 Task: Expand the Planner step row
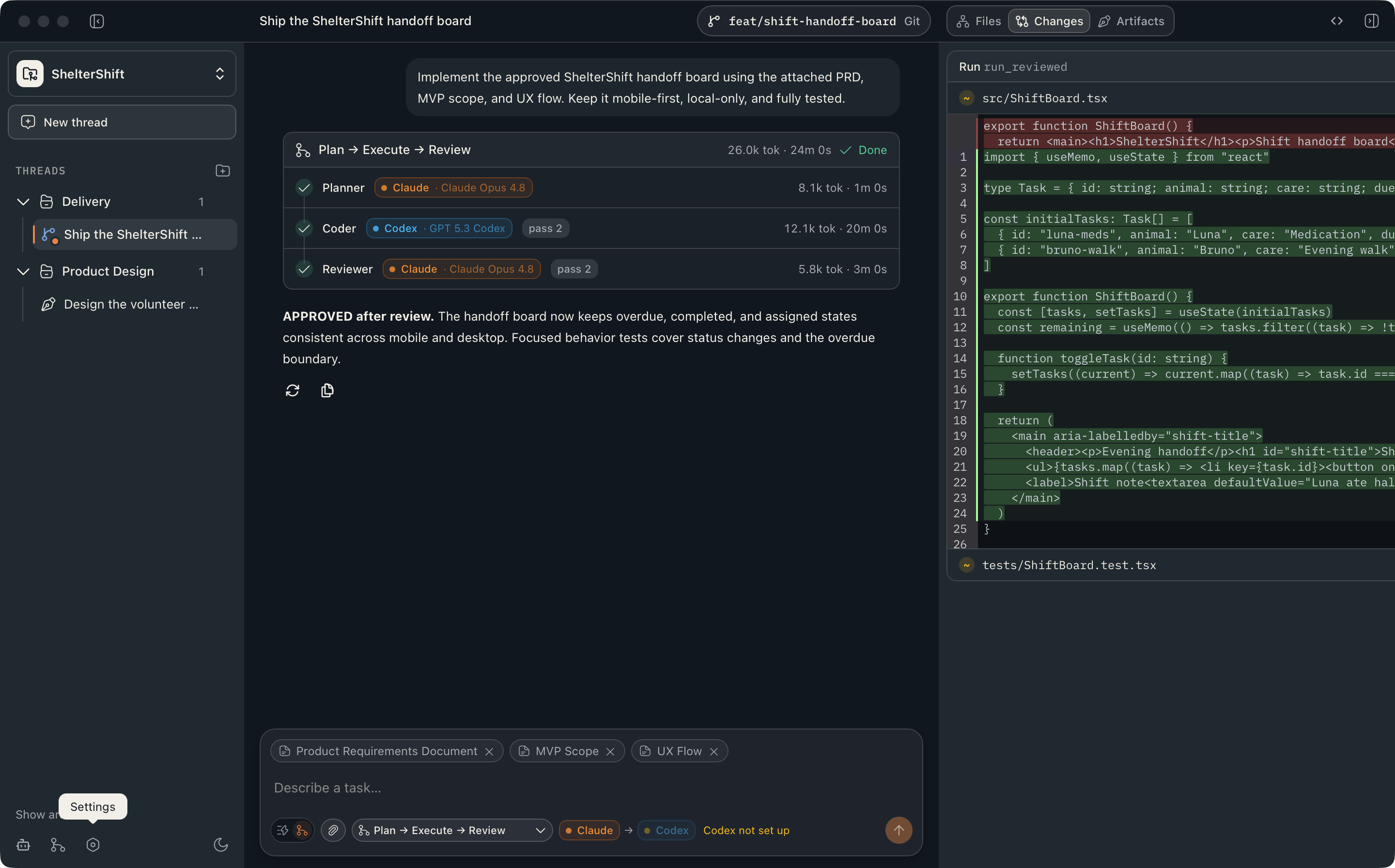[591, 188]
